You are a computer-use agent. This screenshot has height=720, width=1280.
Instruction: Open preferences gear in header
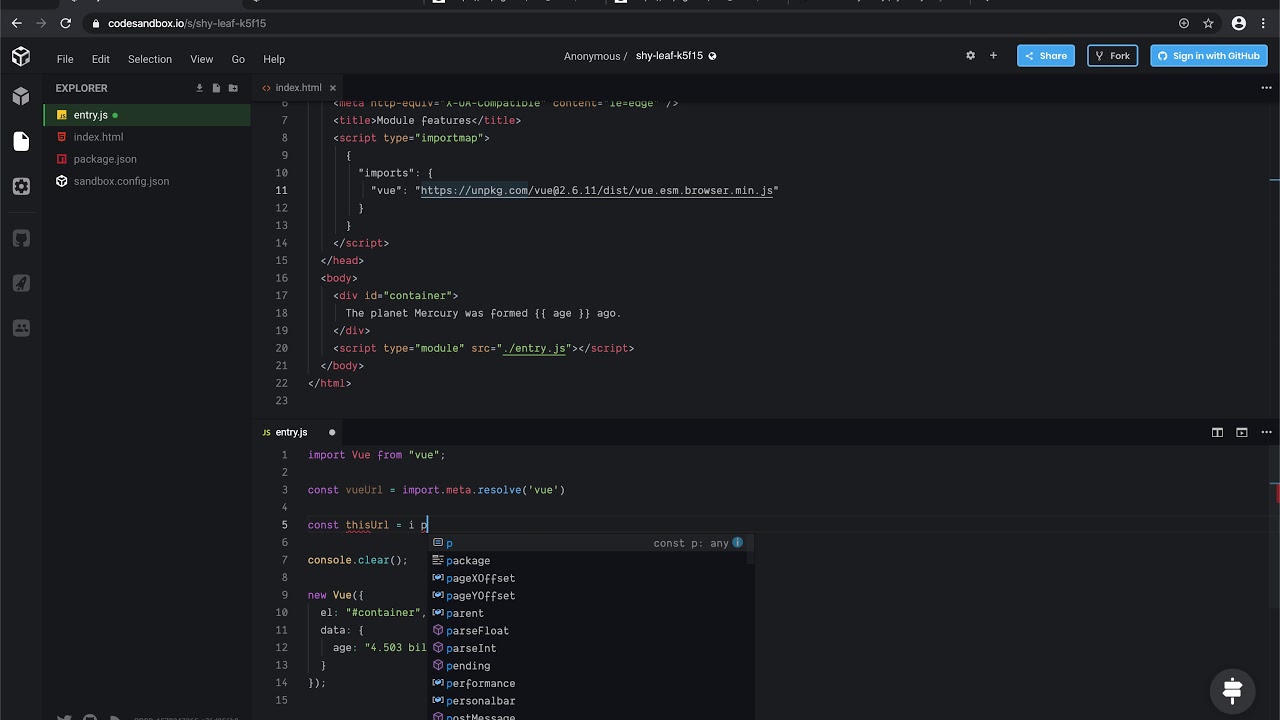pyautogui.click(x=970, y=56)
